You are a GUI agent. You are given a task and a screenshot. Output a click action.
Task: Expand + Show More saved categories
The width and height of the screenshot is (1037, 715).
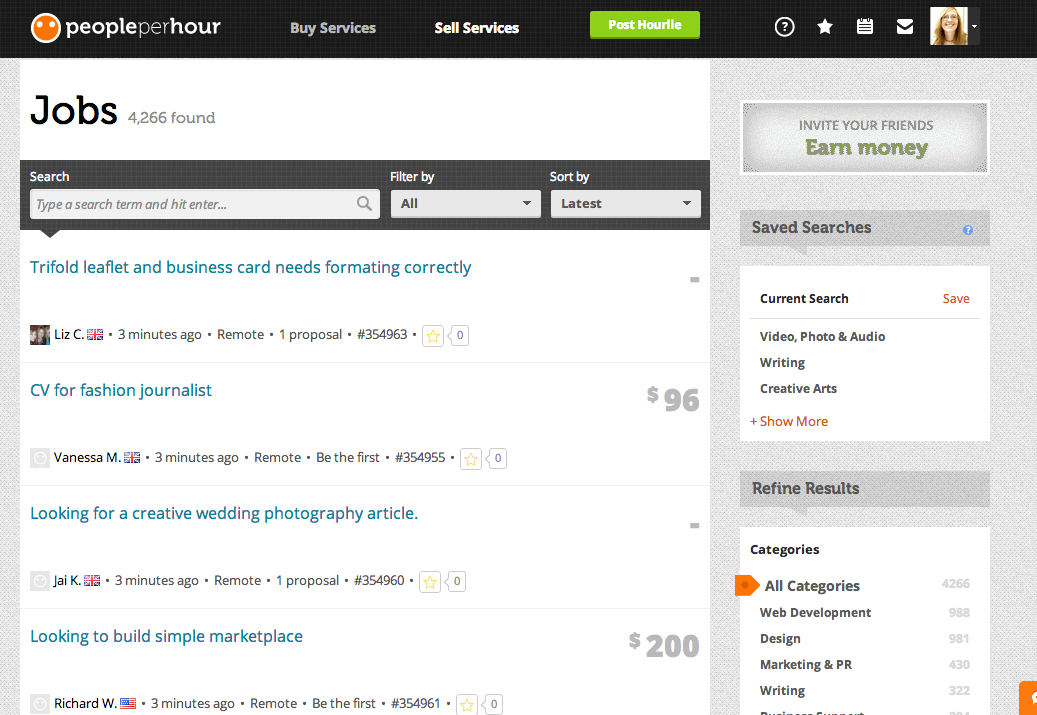coord(789,421)
